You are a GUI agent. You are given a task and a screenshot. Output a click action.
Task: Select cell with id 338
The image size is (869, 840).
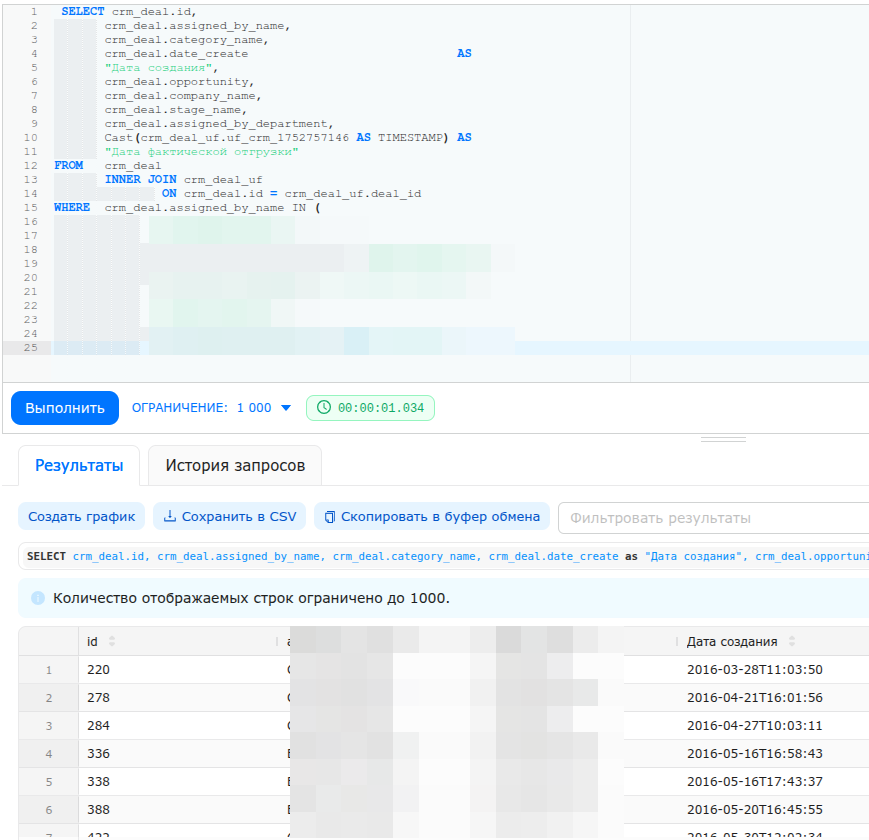click(99, 781)
